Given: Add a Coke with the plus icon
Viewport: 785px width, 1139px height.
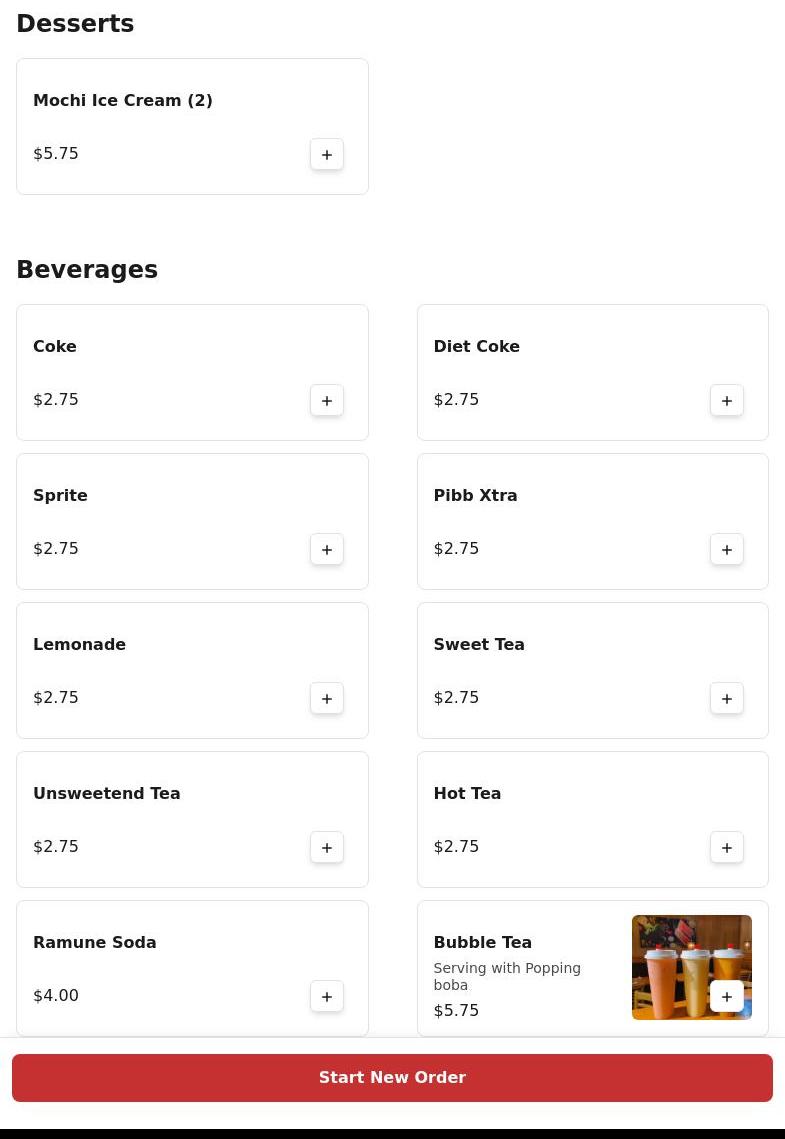Looking at the screenshot, I should [x=327, y=400].
